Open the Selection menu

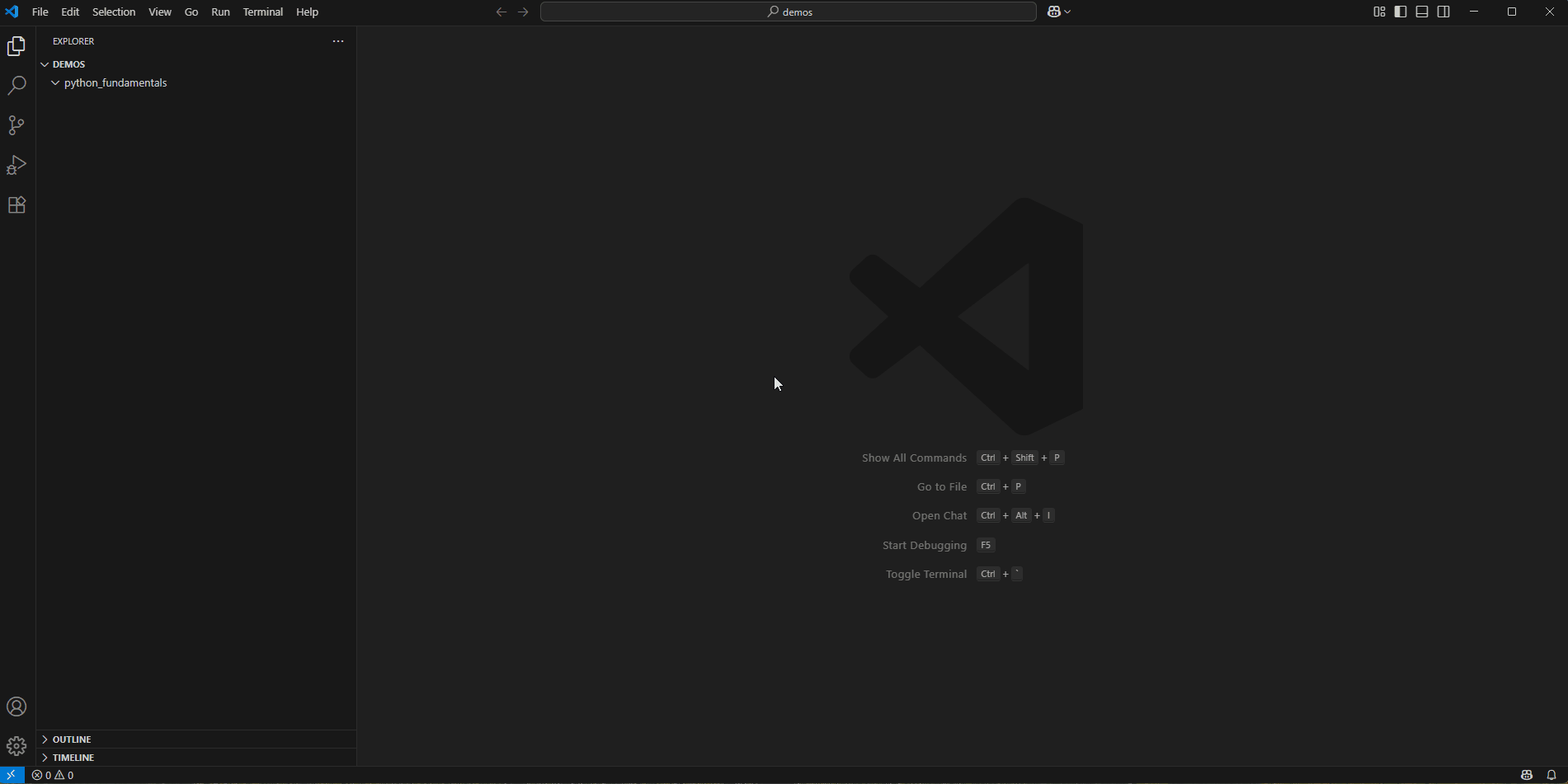coord(113,12)
